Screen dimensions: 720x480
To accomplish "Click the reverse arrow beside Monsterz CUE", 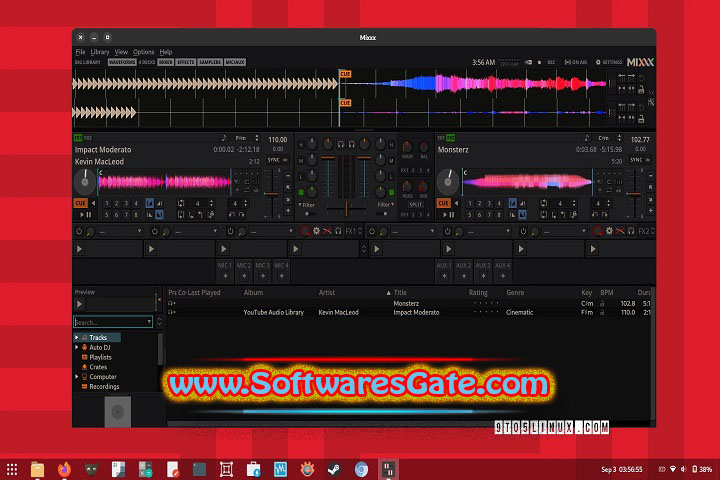I will [456, 203].
